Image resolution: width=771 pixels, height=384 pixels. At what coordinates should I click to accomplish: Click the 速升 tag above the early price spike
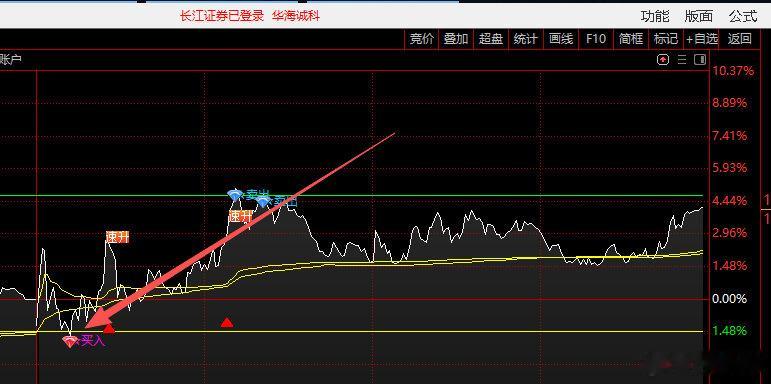(x=118, y=237)
